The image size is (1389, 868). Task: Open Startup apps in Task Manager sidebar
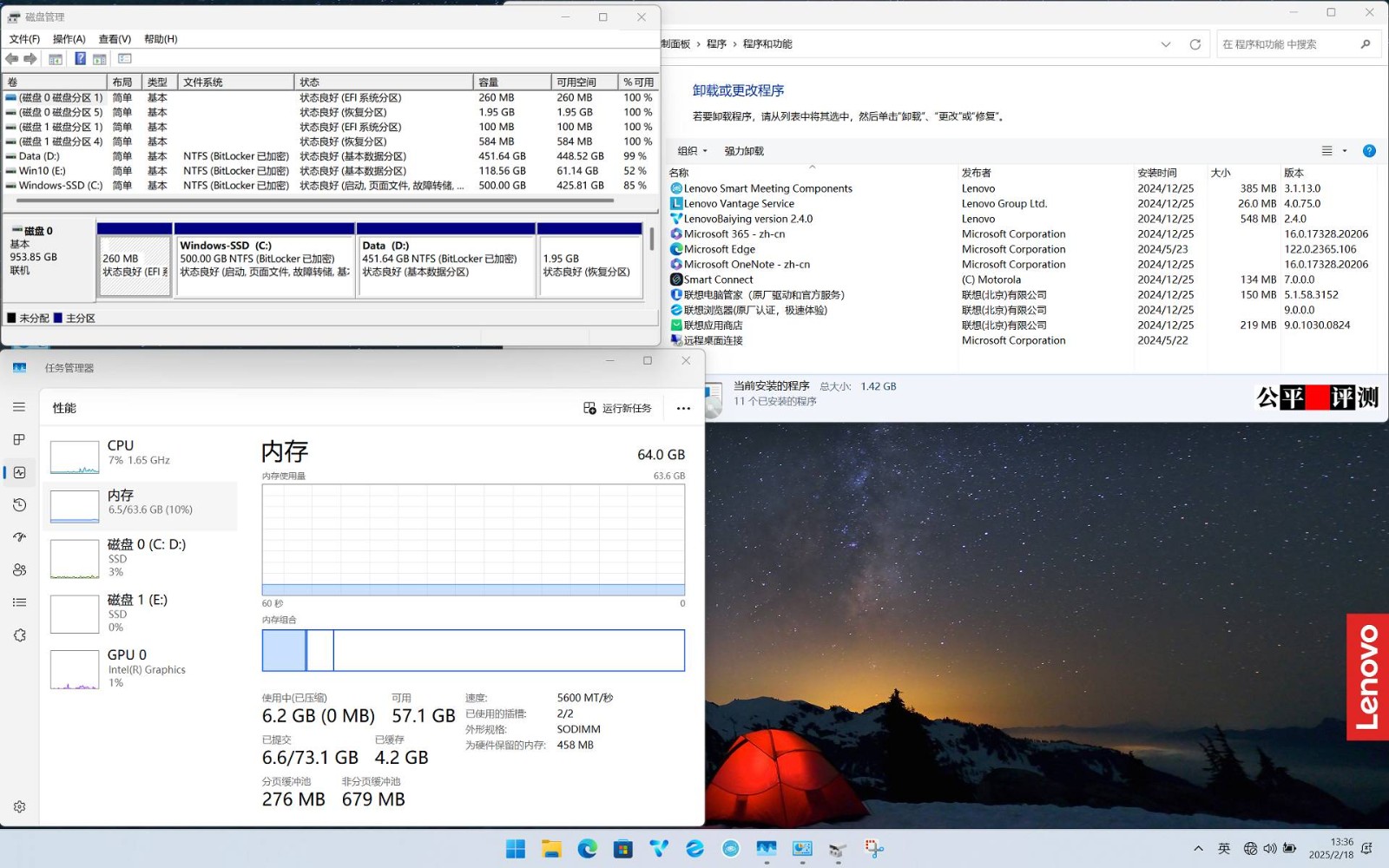pyautogui.click(x=19, y=537)
